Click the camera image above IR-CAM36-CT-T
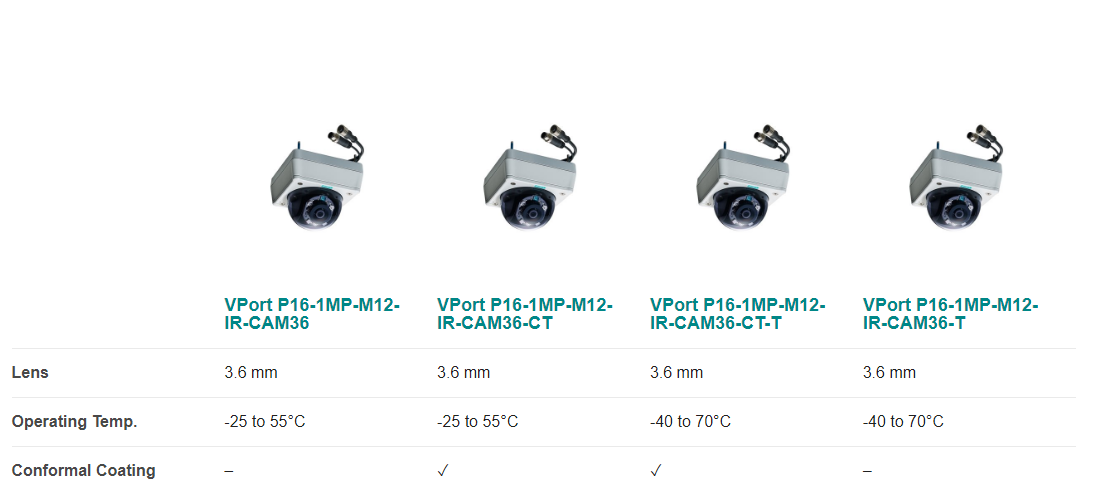This screenshot has height=491, width=1099. [743, 177]
